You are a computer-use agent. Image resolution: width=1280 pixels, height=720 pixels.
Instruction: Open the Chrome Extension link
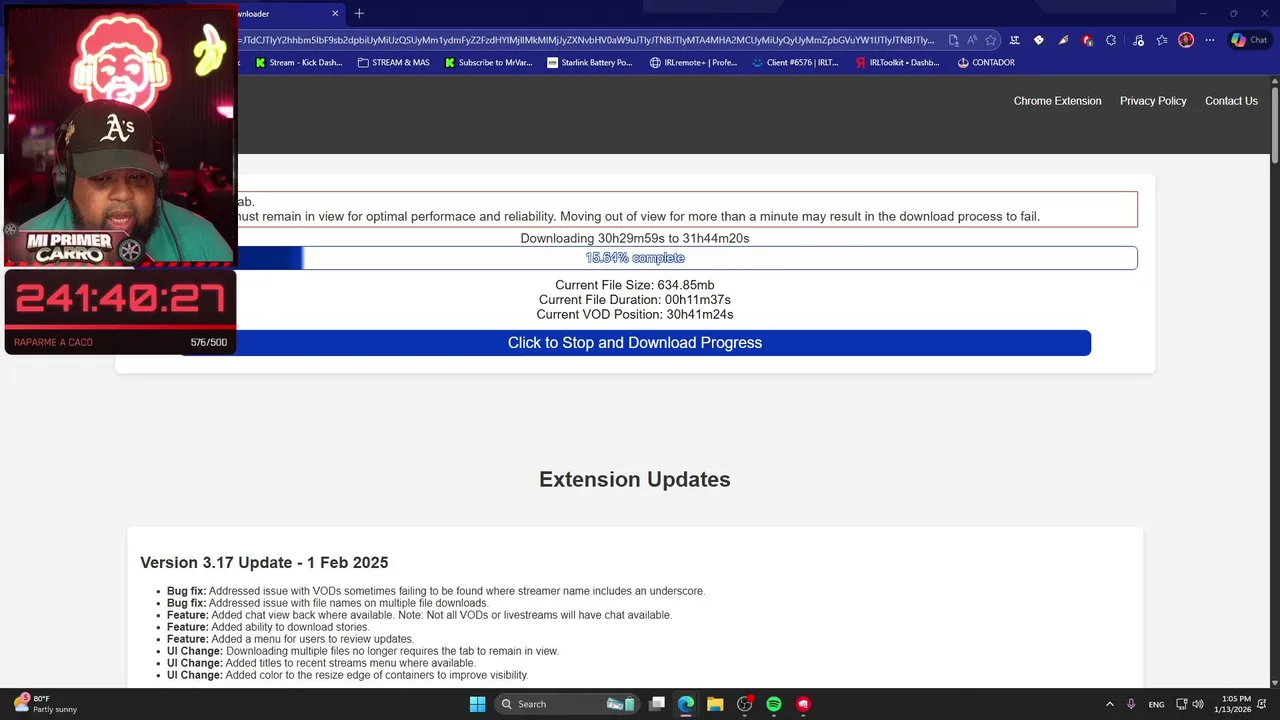coord(1057,101)
